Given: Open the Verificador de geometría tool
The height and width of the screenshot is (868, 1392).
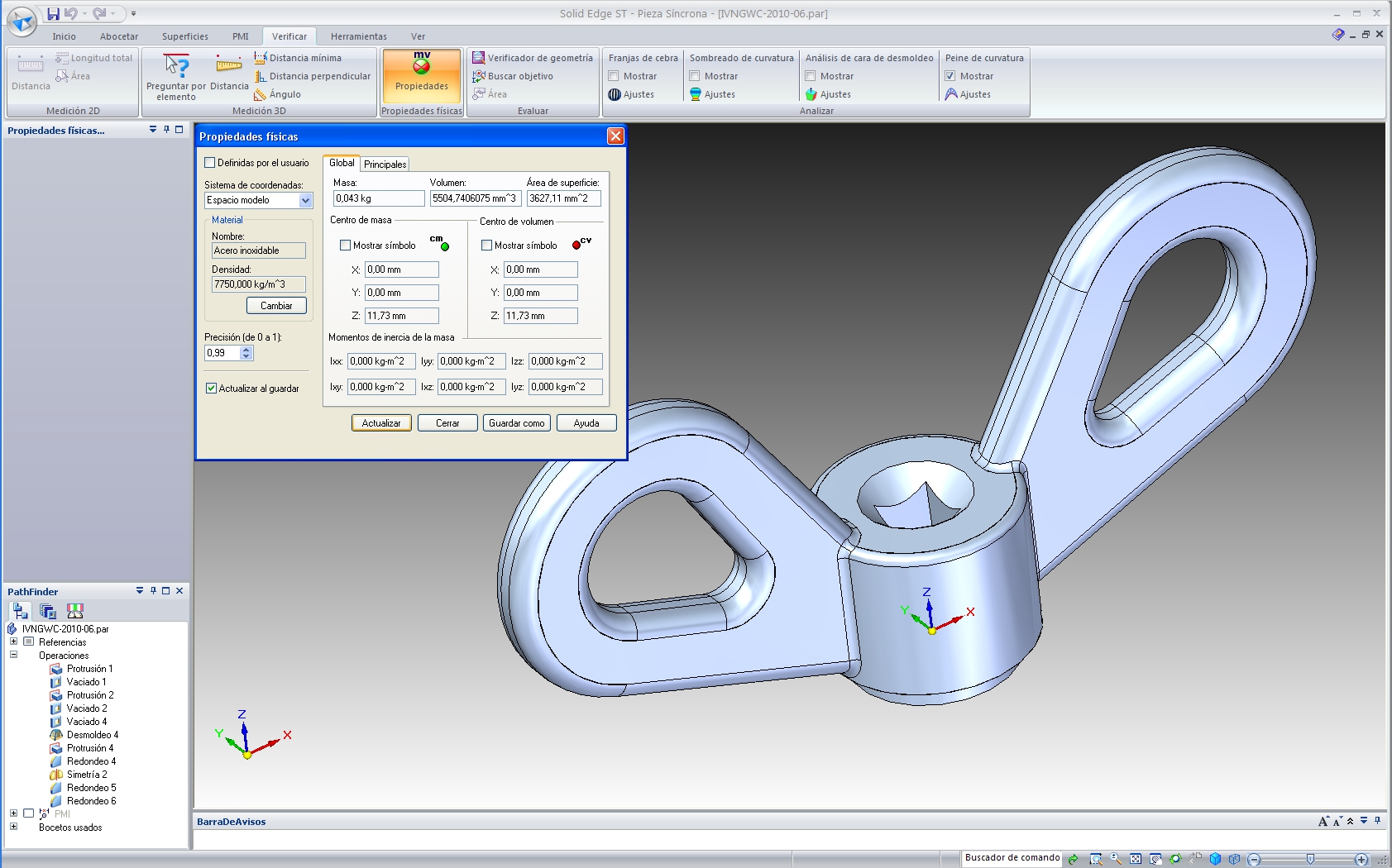Looking at the screenshot, I should point(533,58).
